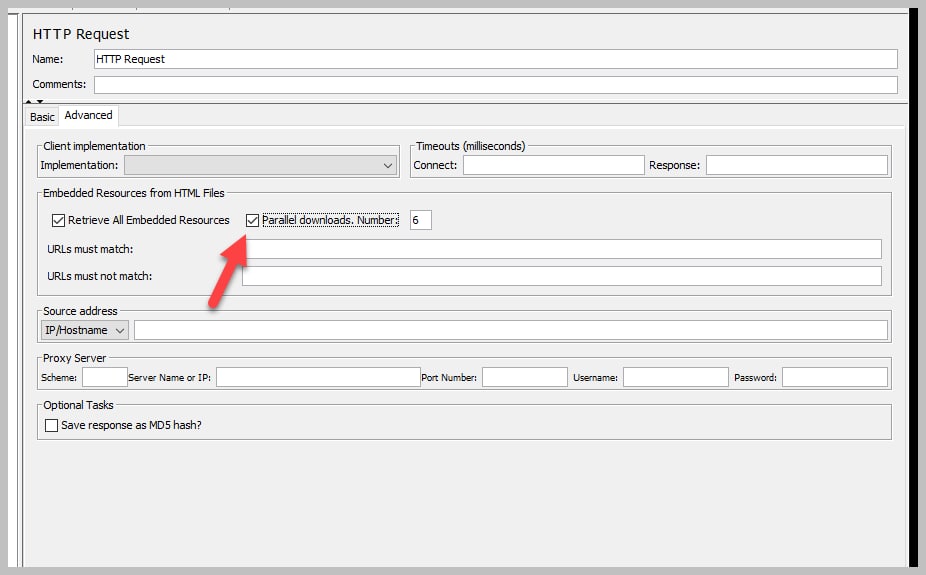Click the proxy Username field

[676, 377]
